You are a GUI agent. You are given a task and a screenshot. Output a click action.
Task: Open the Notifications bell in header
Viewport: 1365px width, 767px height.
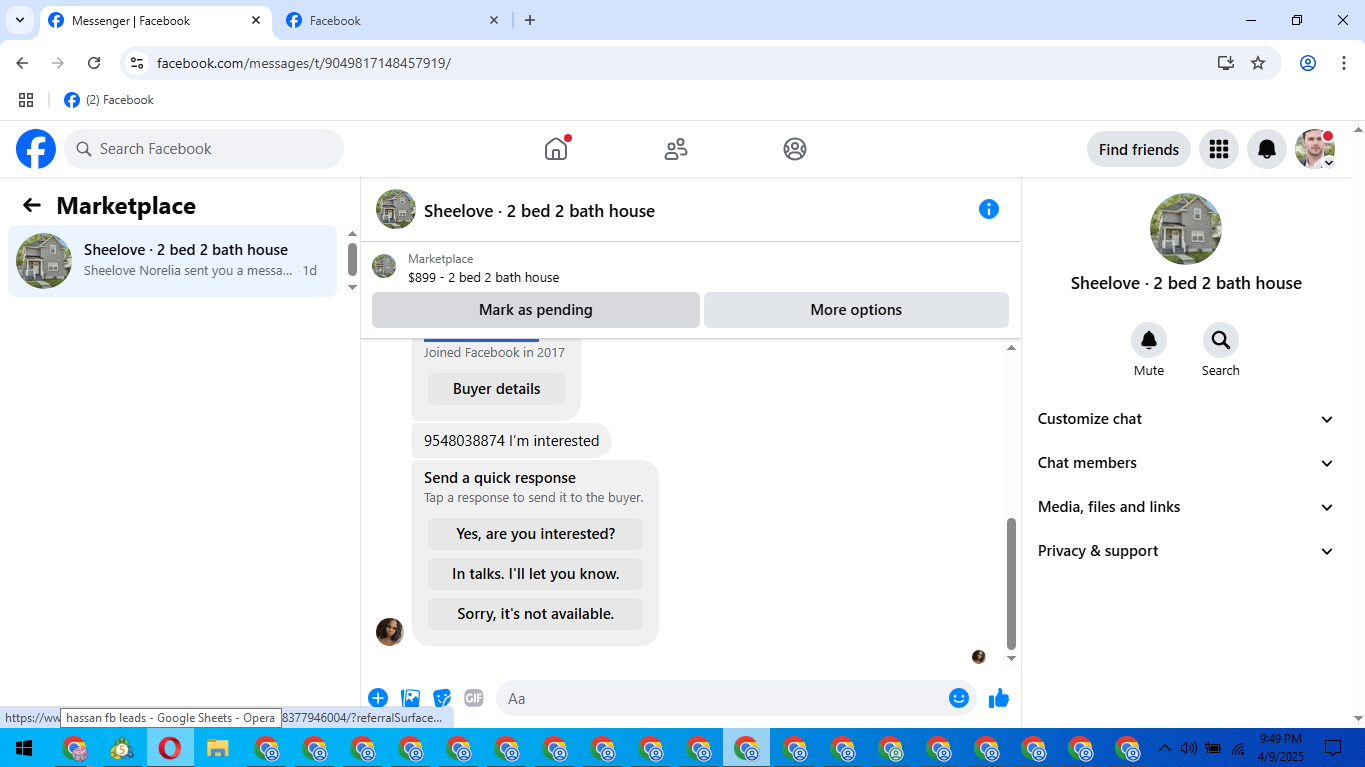(x=1267, y=149)
